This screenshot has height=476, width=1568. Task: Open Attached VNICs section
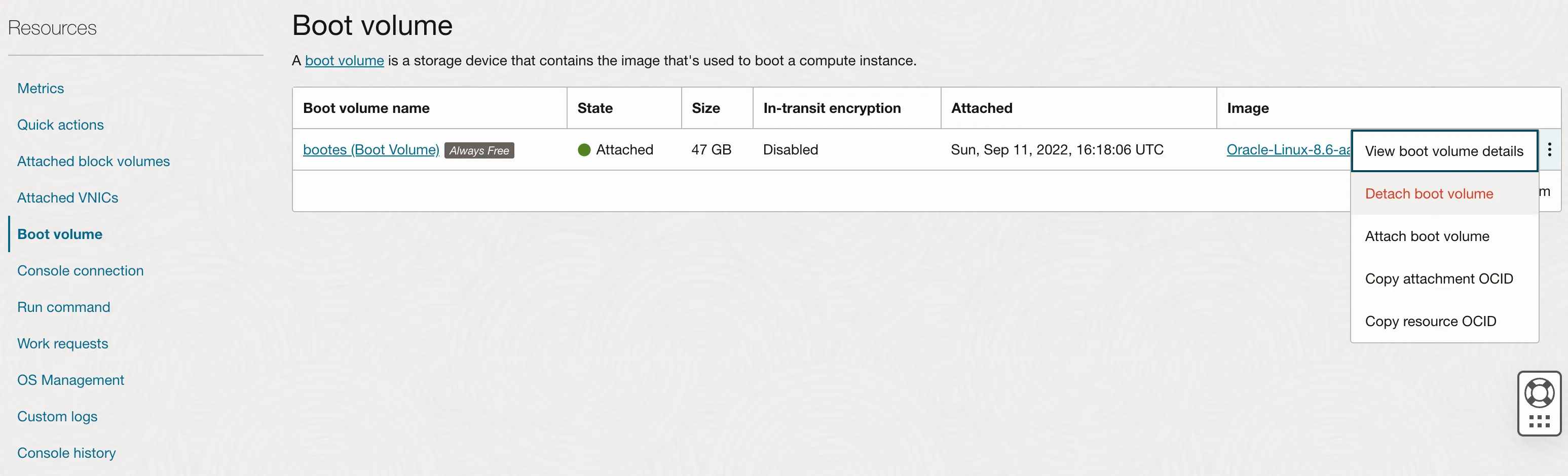[67, 197]
